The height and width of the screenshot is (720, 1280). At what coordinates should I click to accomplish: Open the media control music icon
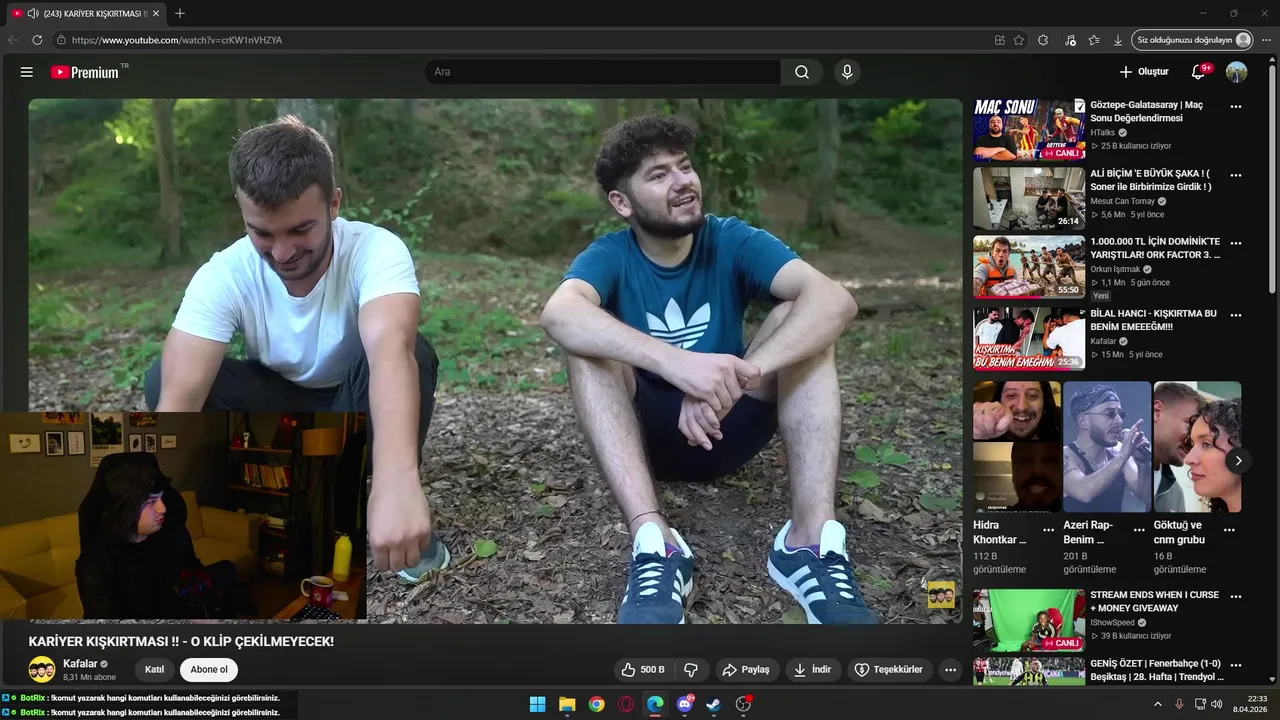[x=1070, y=40]
